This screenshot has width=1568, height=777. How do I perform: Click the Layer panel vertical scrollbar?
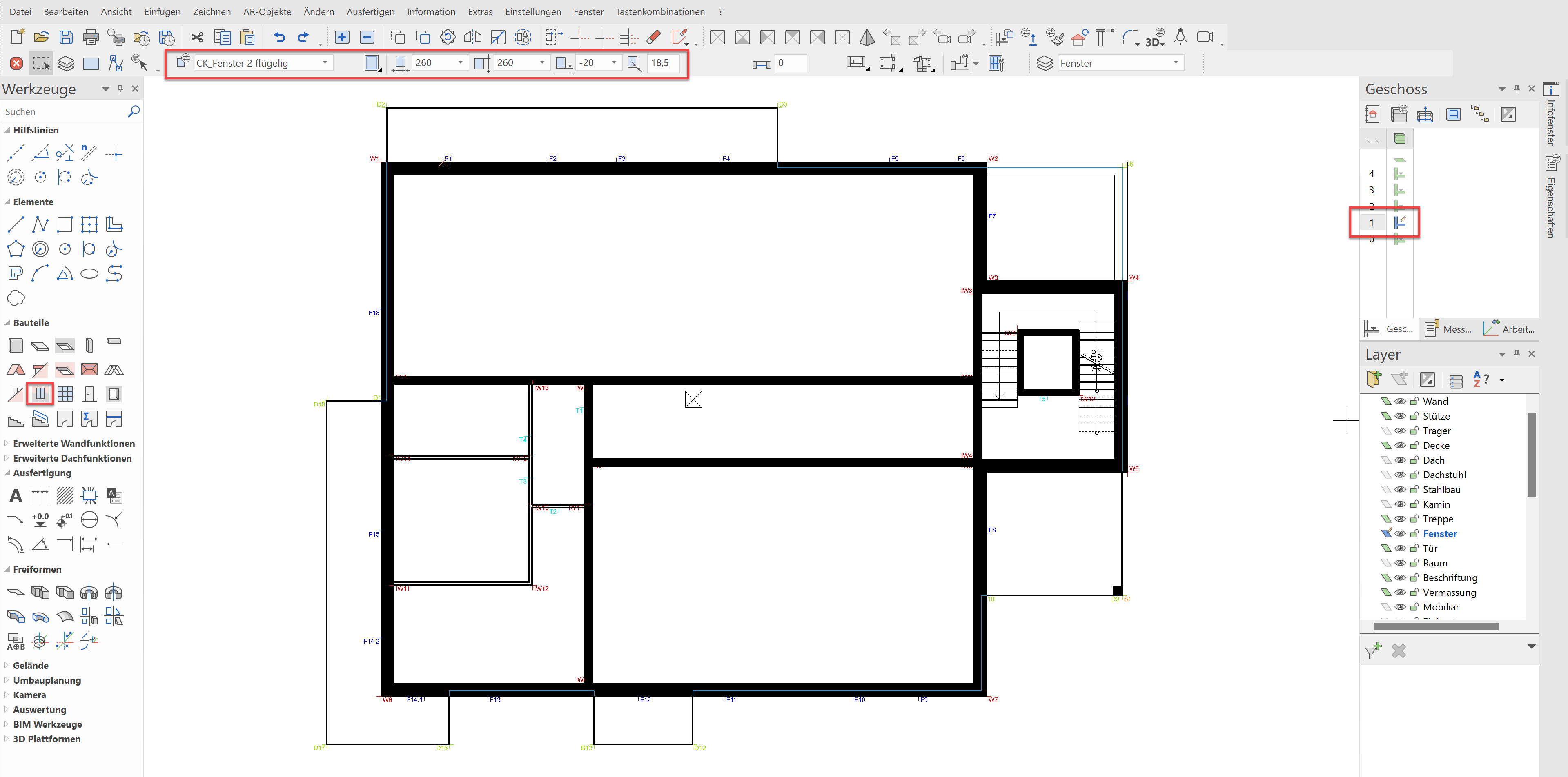1532,455
